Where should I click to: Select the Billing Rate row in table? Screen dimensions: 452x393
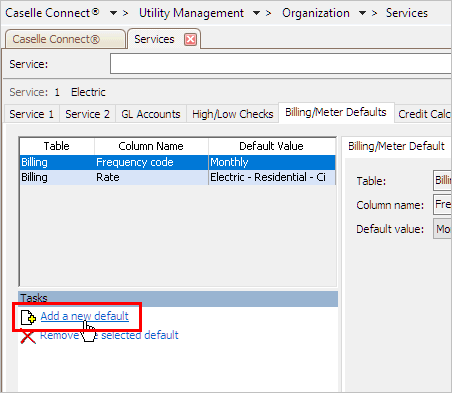177,177
